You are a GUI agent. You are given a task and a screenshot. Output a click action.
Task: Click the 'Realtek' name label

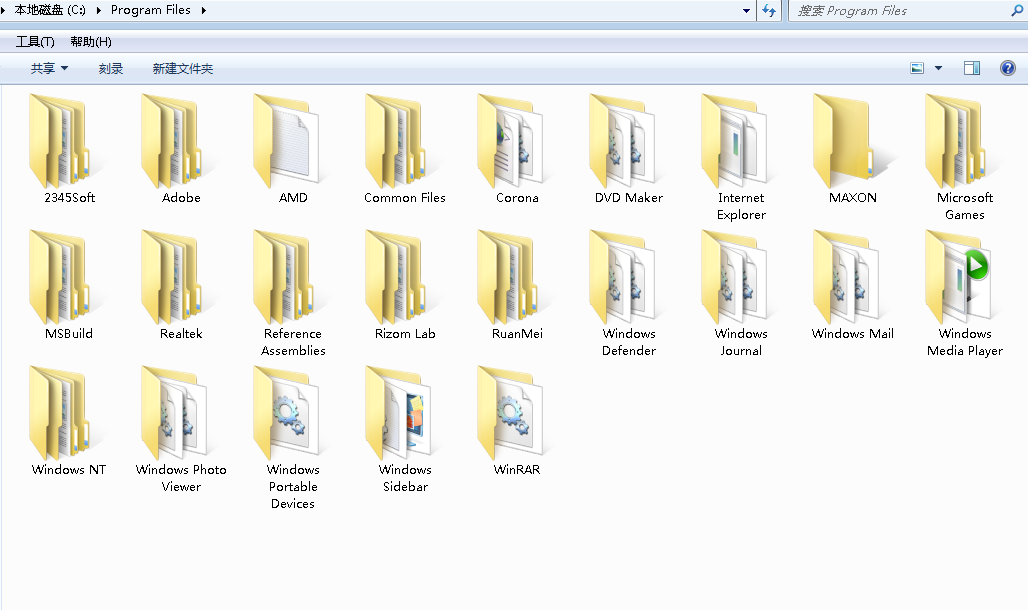click(x=181, y=333)
